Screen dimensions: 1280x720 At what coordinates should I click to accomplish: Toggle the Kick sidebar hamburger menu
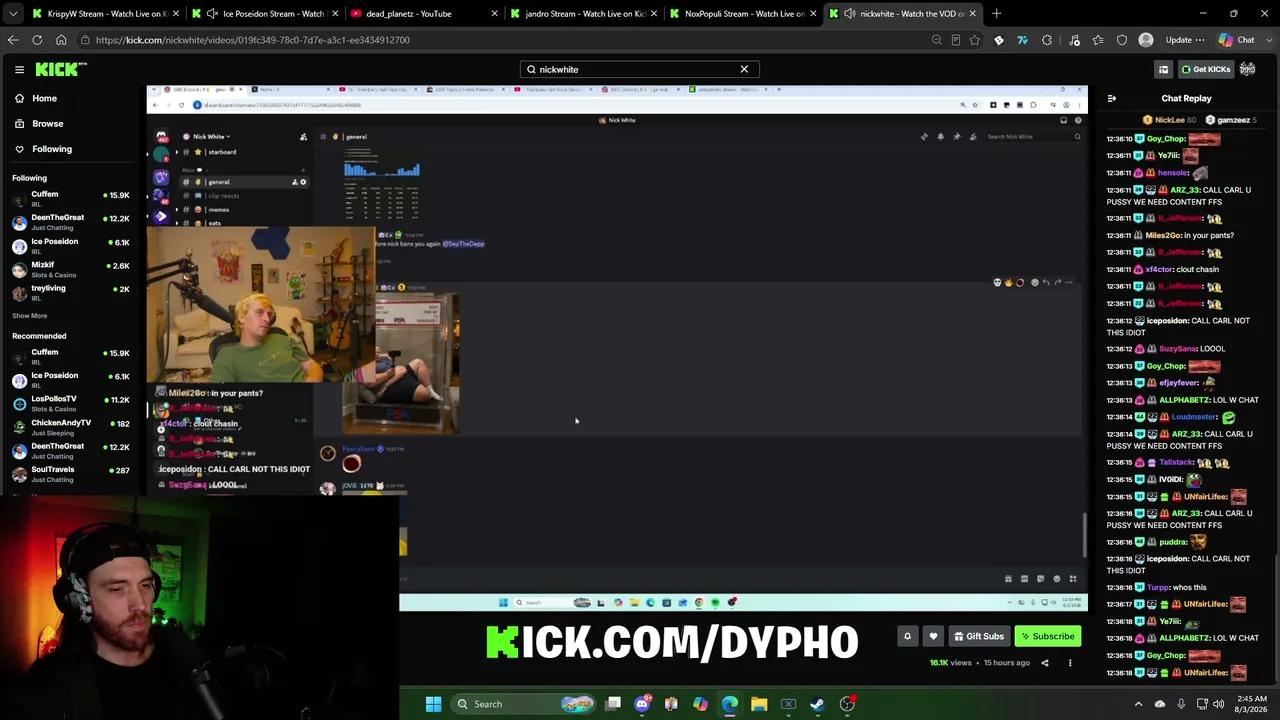pos(19,69)
